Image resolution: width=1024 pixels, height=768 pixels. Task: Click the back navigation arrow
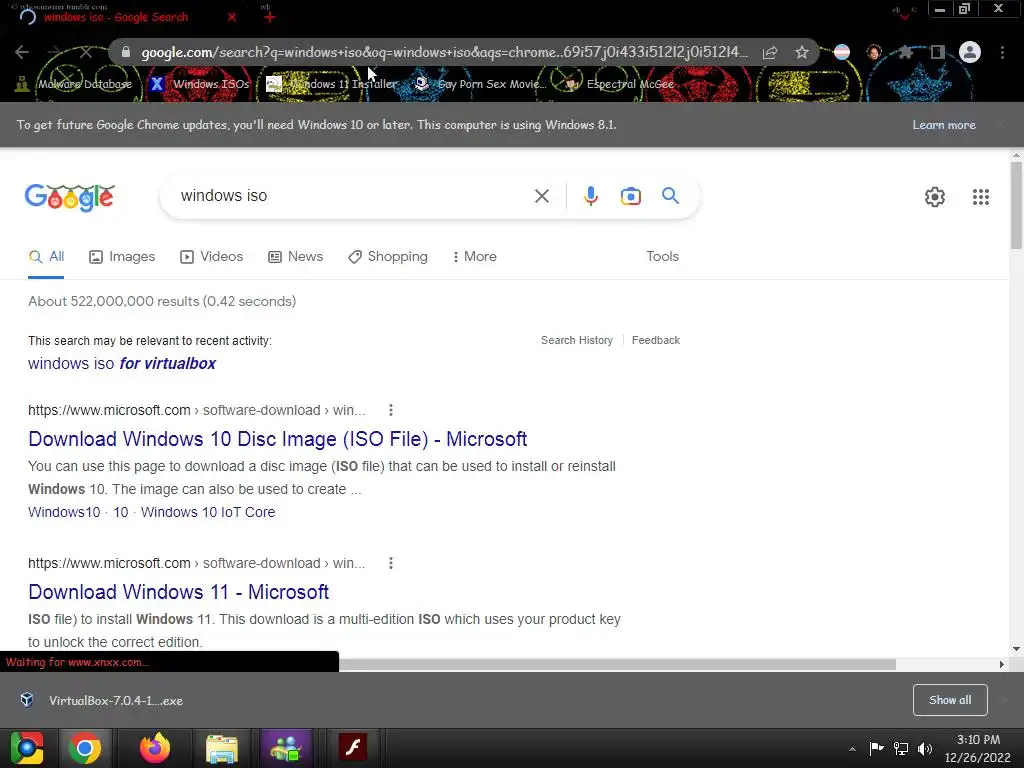22,52
